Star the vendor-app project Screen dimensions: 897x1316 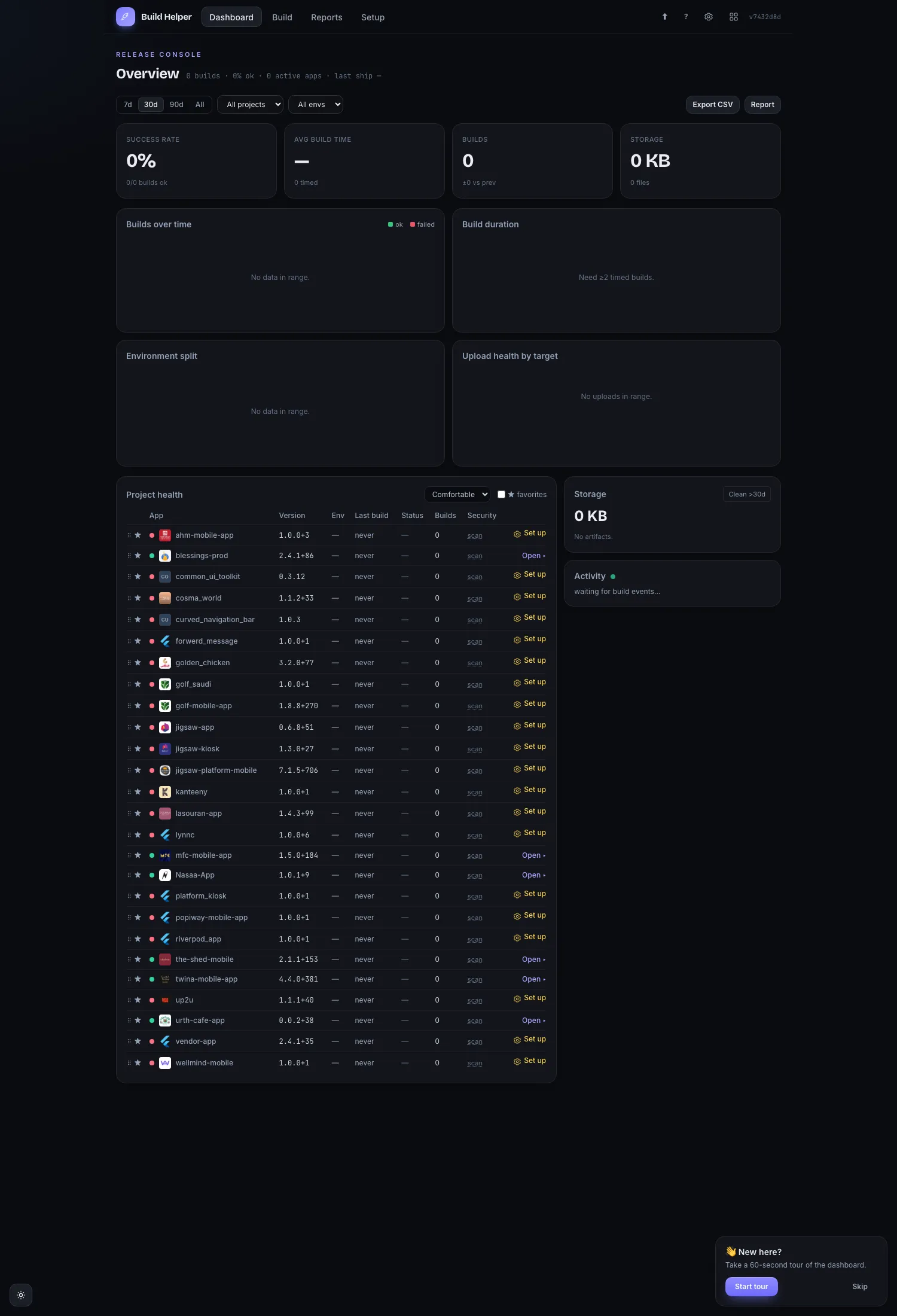point(138,1041)
